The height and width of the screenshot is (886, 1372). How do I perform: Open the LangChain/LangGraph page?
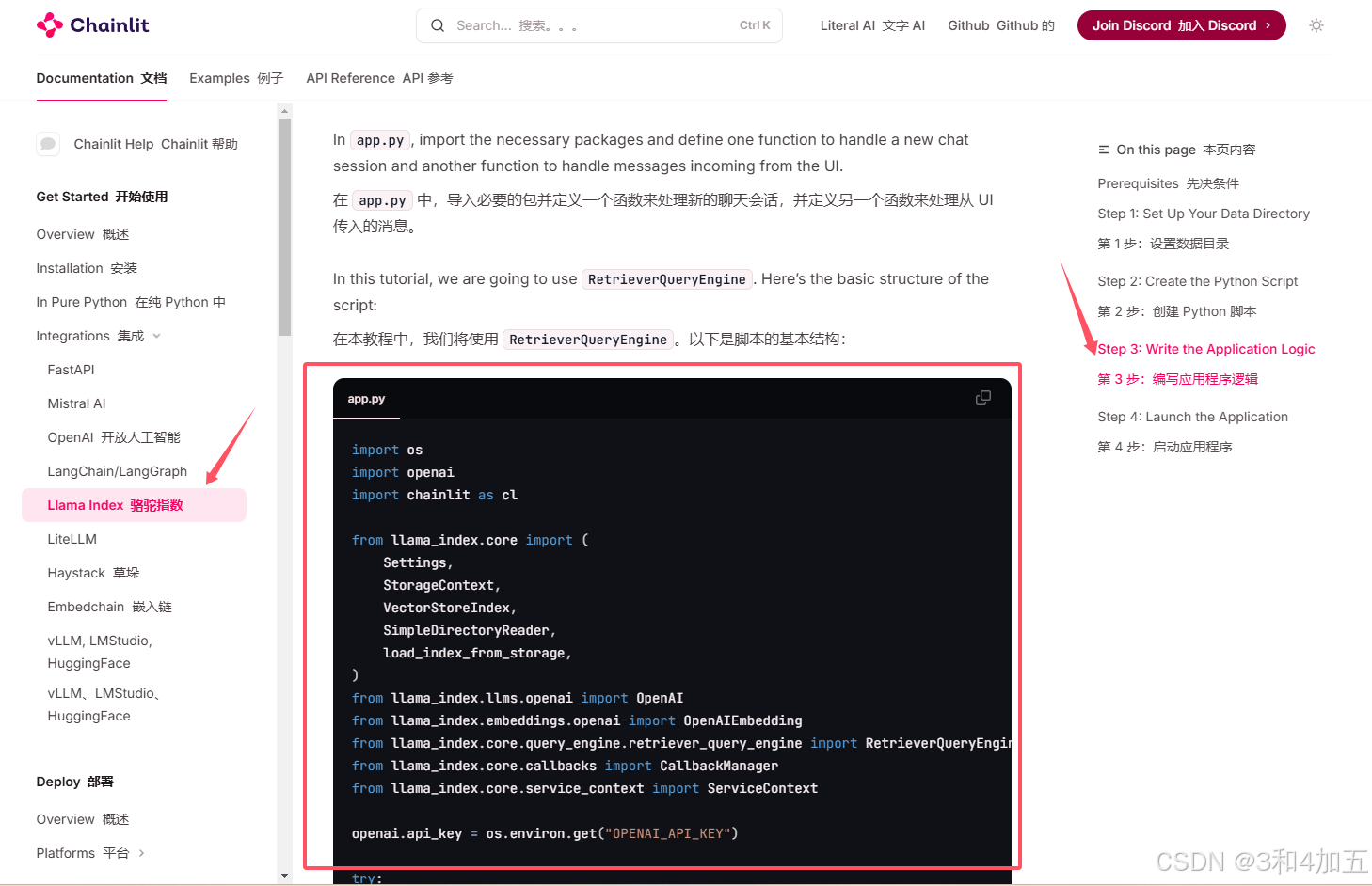point(118,471)
